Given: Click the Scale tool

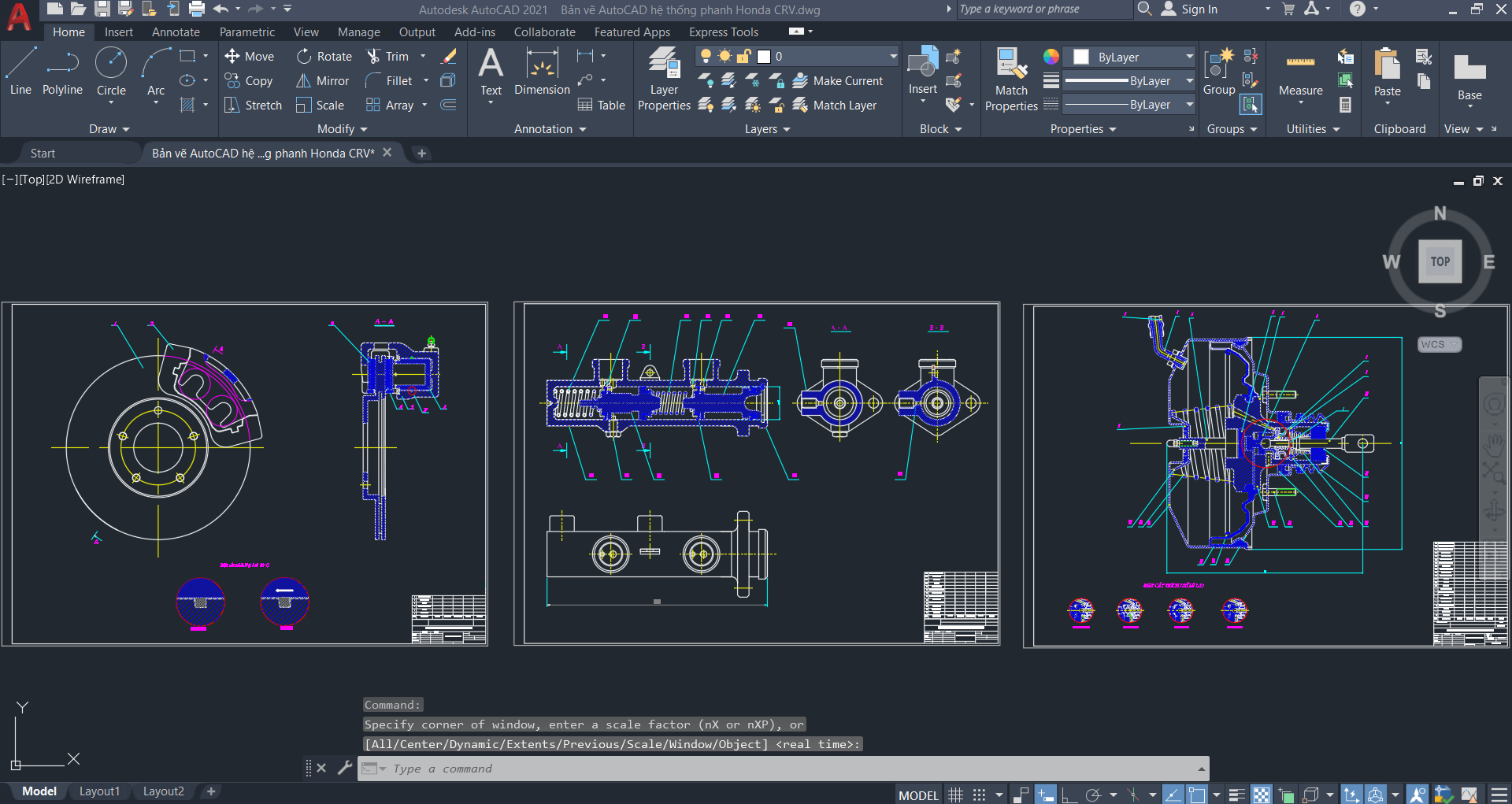Looking at the screenshot, I should 321,106.
